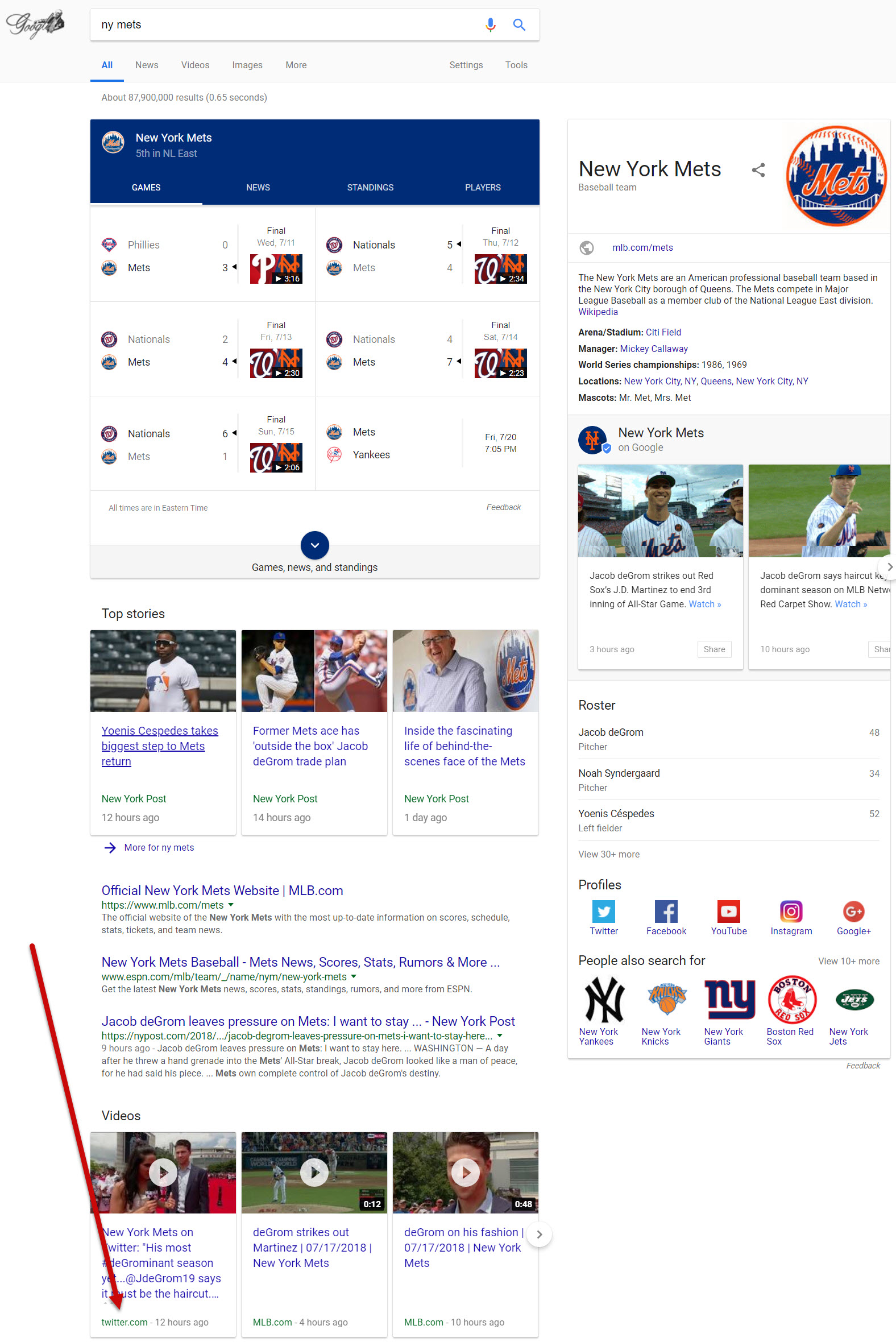Open dropdown arrow beside mlb.com/mets URL

(x=231, y=905)
